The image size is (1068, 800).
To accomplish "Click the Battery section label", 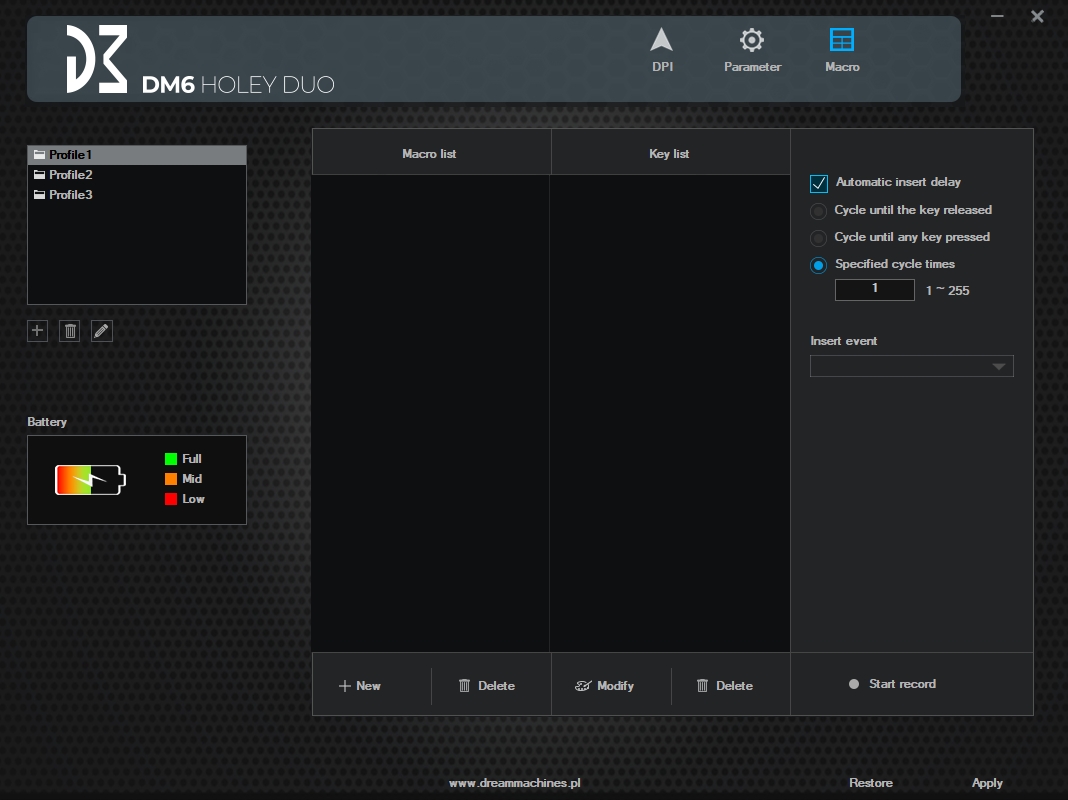I will pyautogui.click(x=47, y=421).
